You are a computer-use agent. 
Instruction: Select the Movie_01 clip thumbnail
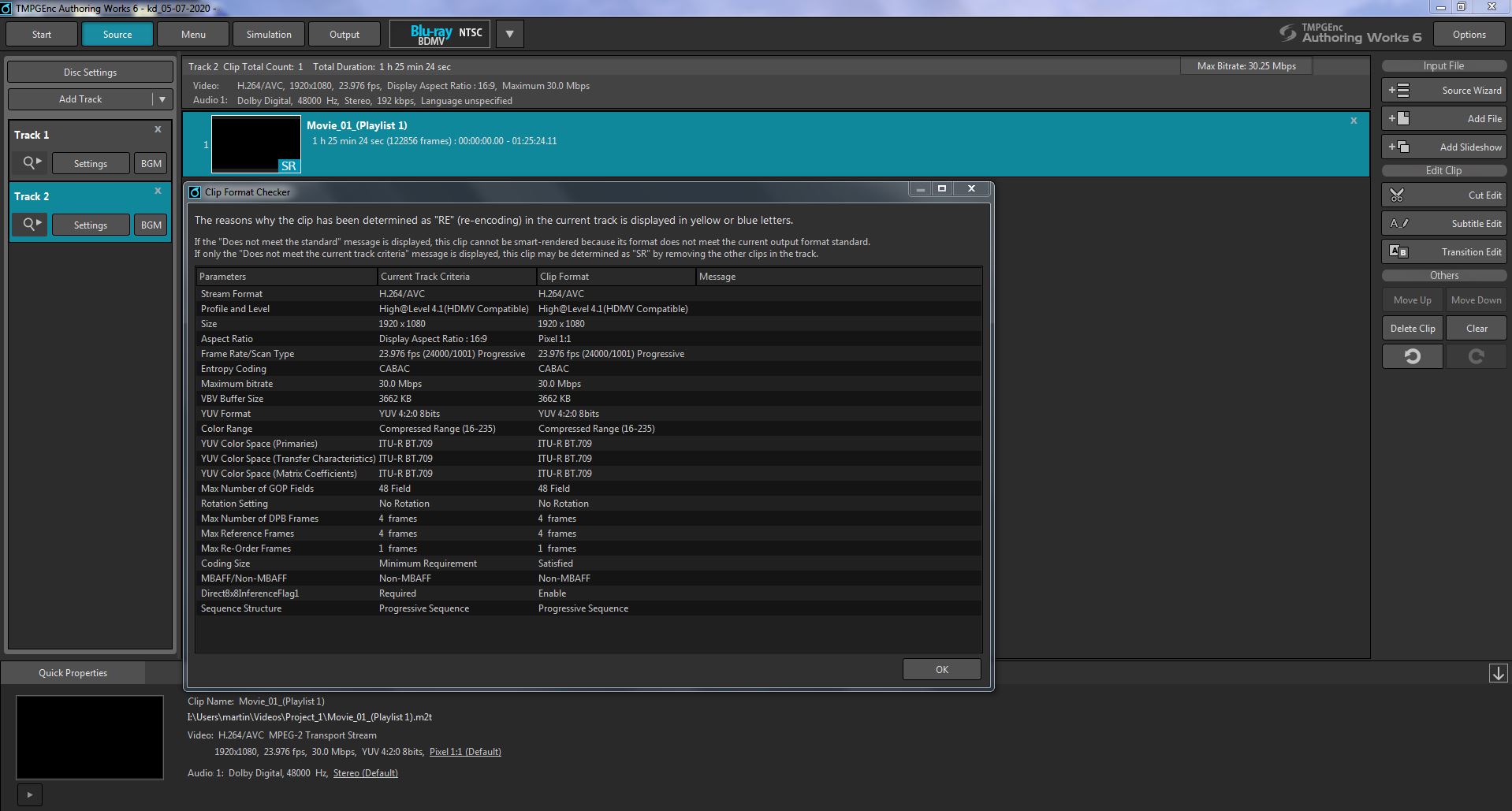(255, 144)
